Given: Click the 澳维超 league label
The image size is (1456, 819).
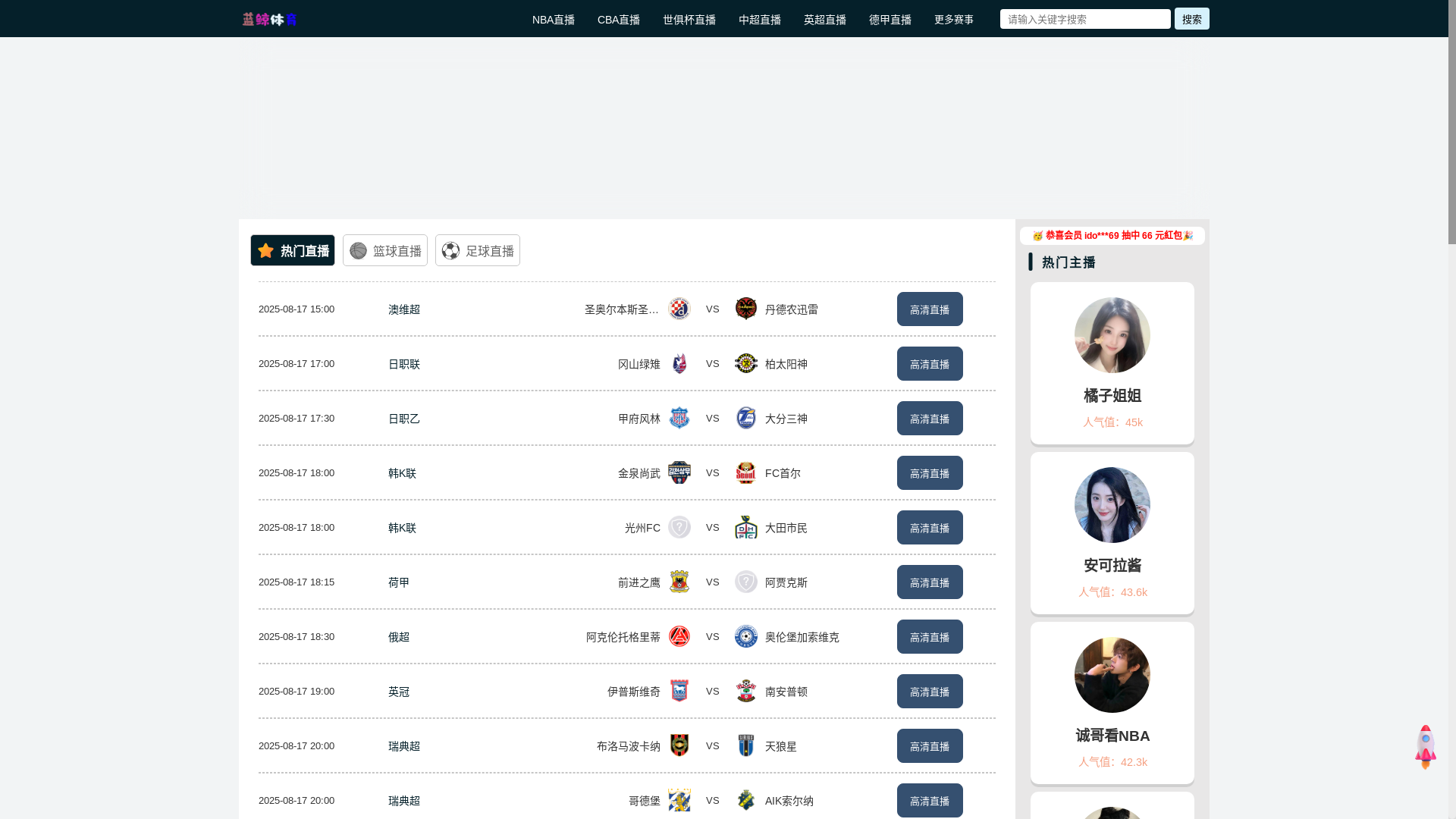Looking at the screenshot, I should tap(404, 309).
